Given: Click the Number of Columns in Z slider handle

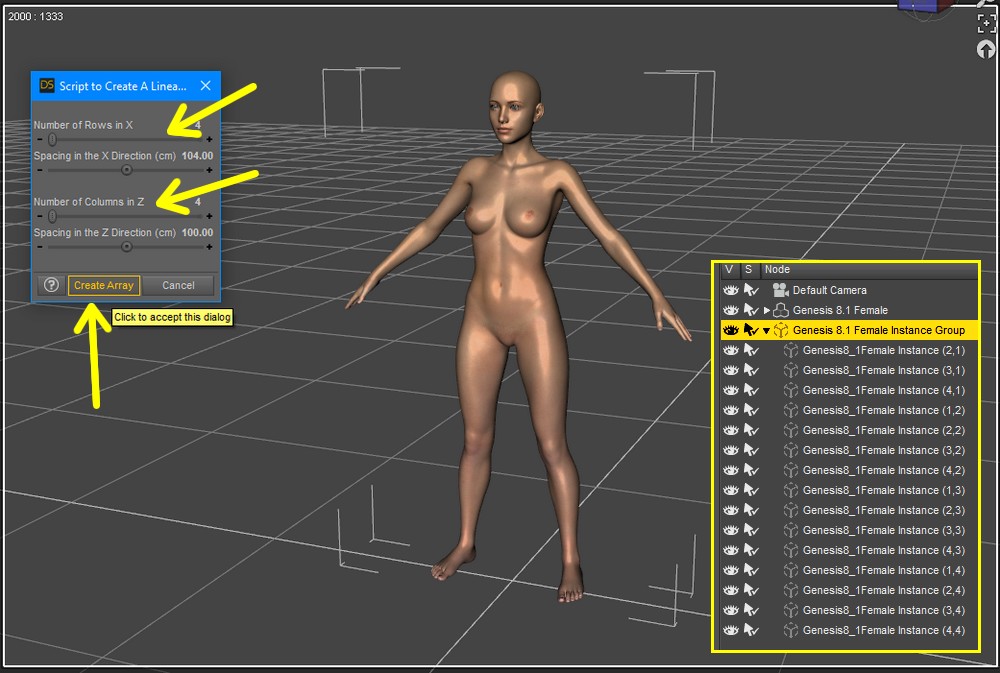Looking at the screenshot, I should coord(52,216).
